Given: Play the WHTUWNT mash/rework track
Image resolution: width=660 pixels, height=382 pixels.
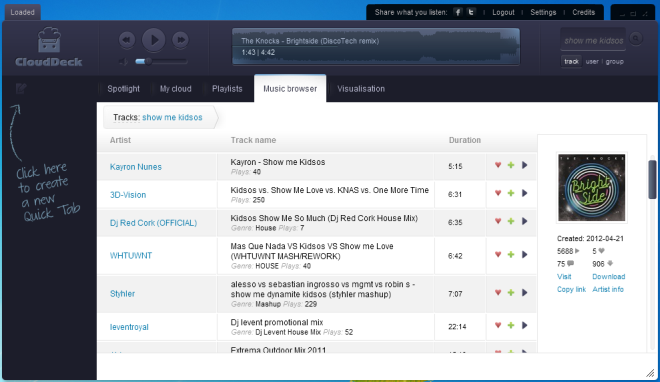Looking at the screenshot, I should click(x=524, y=255).
